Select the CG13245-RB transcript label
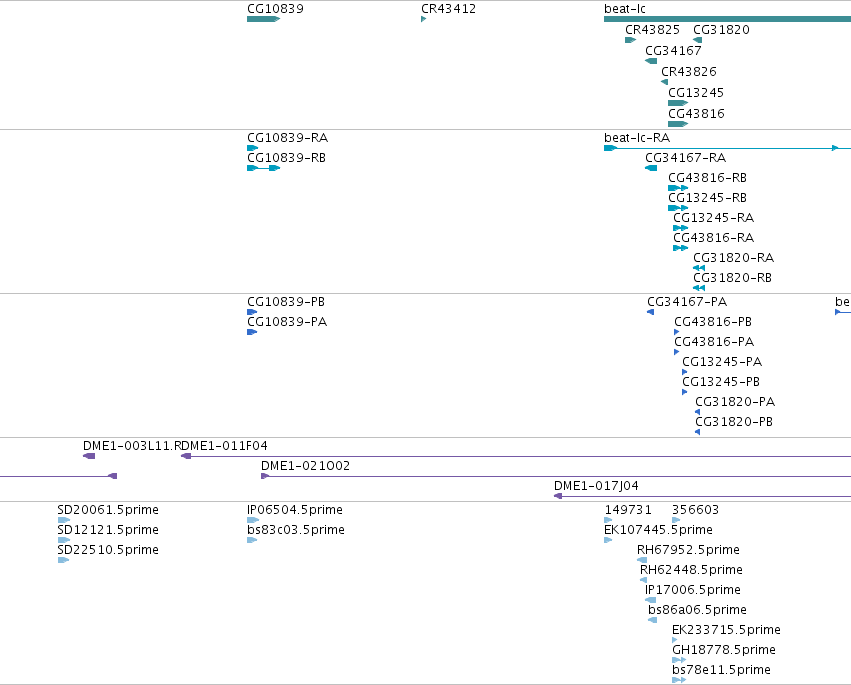851x685 pixels. [708, 198]
